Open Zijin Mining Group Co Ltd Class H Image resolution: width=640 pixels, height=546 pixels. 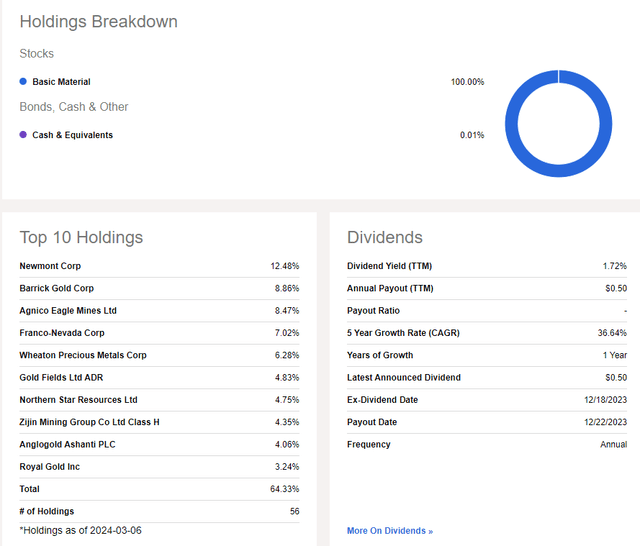[x=89, y=422]
